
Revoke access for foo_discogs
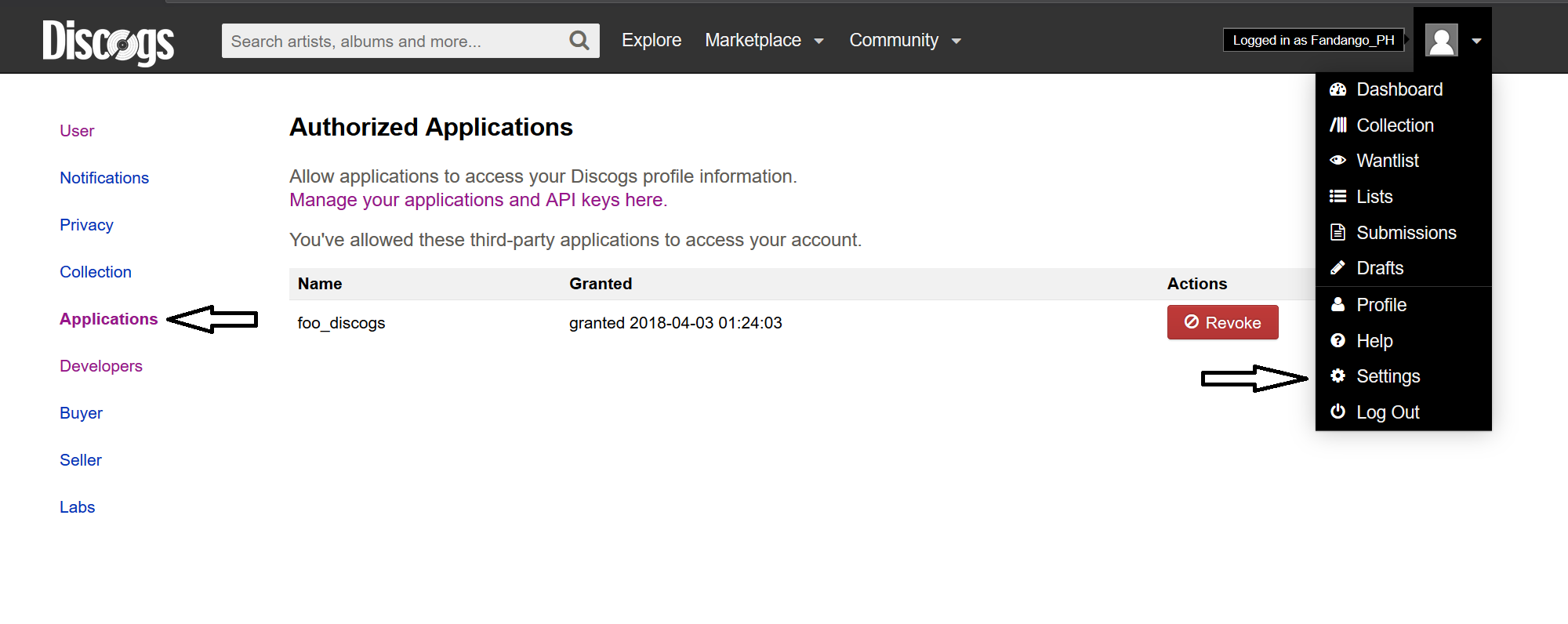pyautogui.click(x=1222, y=322)
